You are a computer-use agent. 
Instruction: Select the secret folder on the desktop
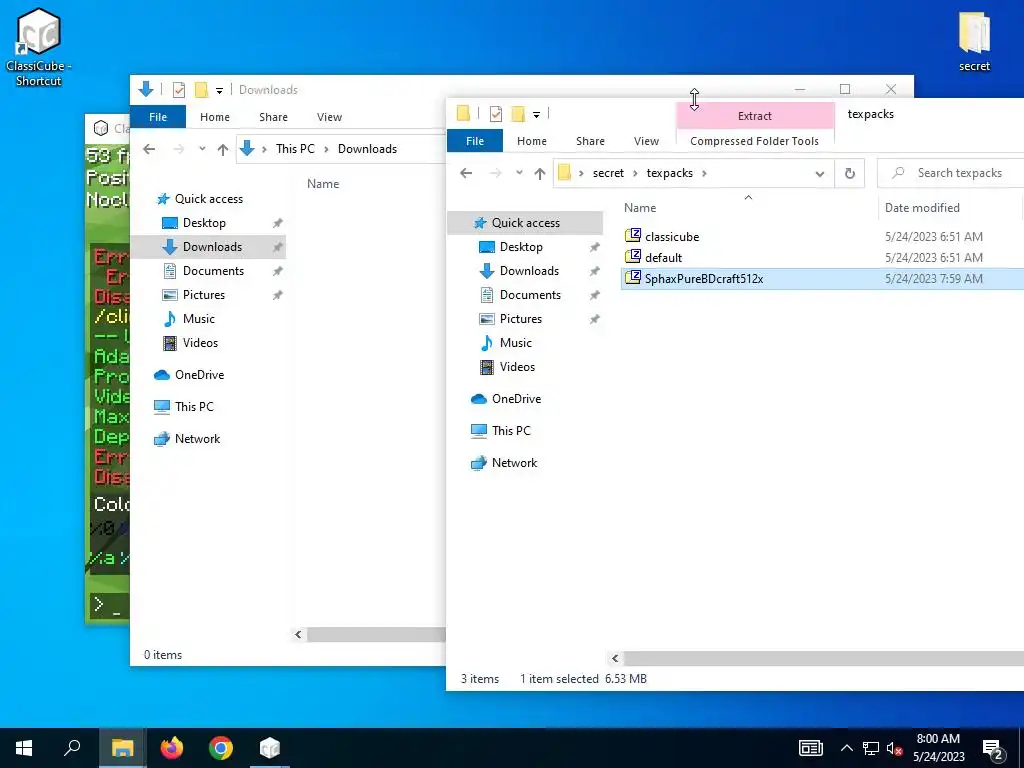click(974, 42)
